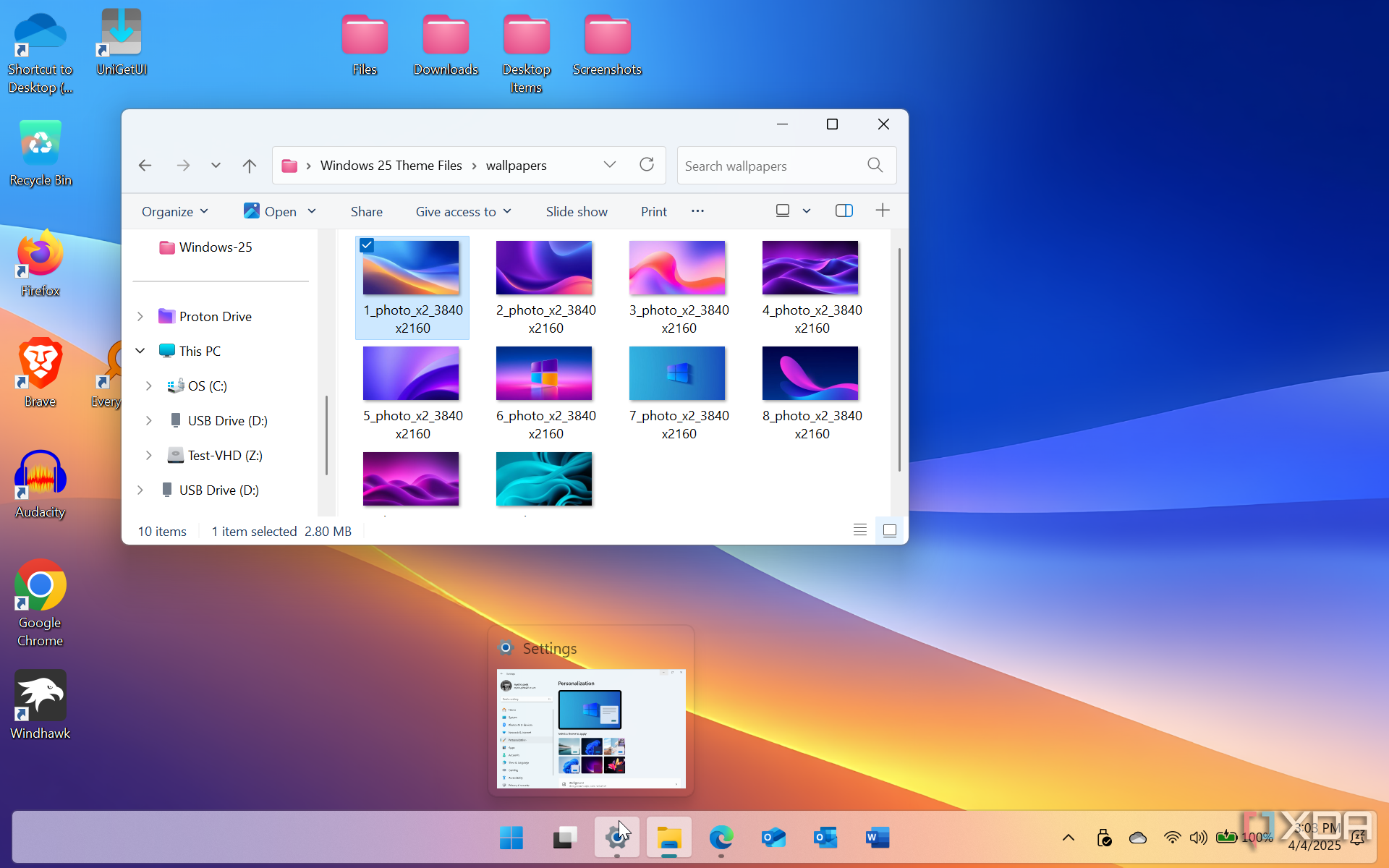Click File Explorer taskbar icon
Viewport: 1389px width, 868px height.
(669, 838)
